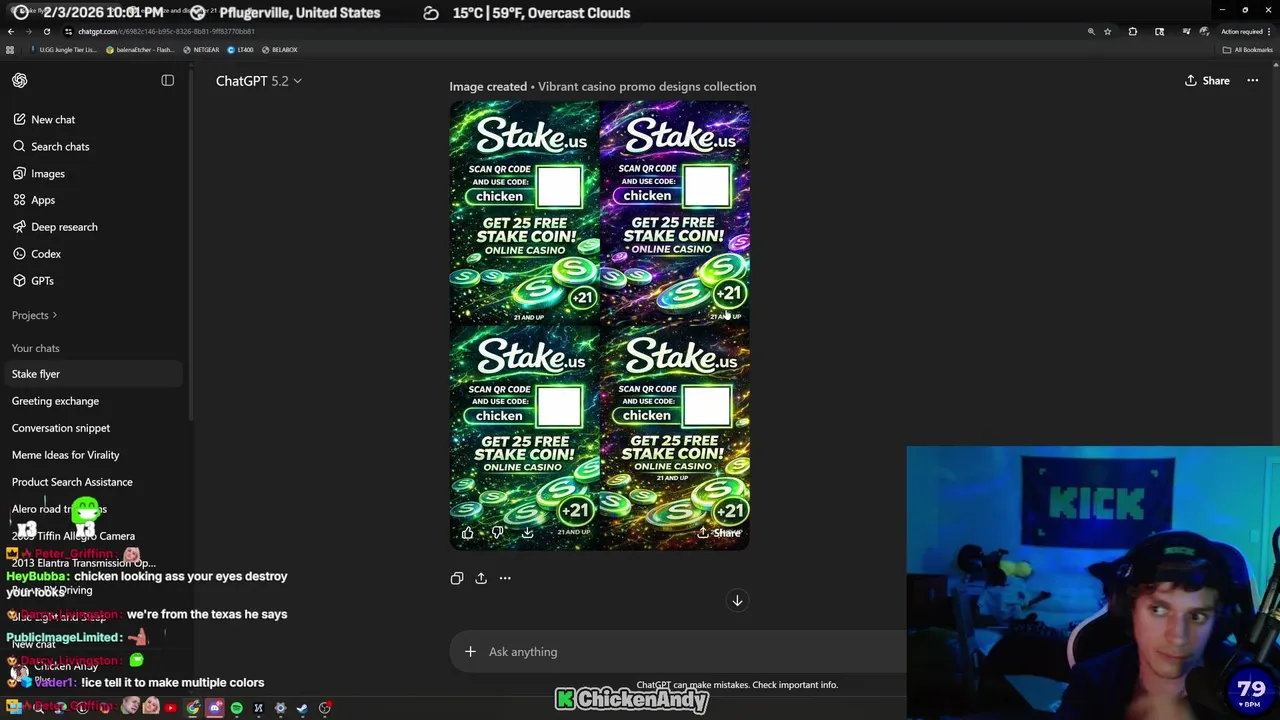Click the ChatGPT logo in sidebar
Viewport: 1280px width, 720px height.
pyautogui.click(x=20, y=81)
